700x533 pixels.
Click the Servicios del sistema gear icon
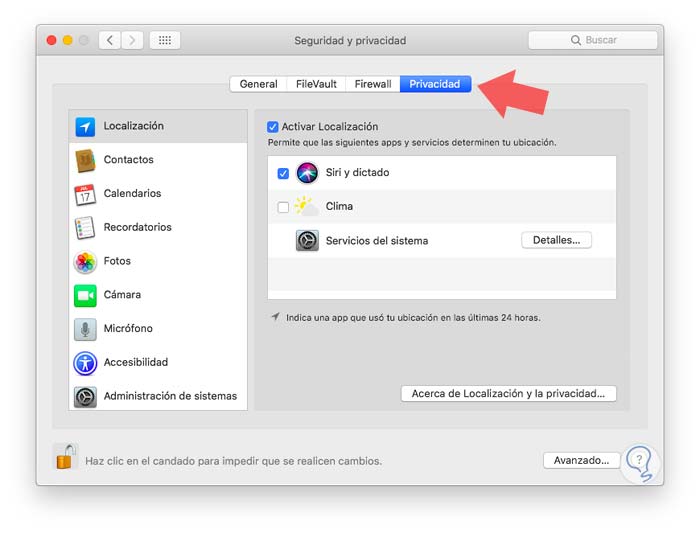click(307, 241)
